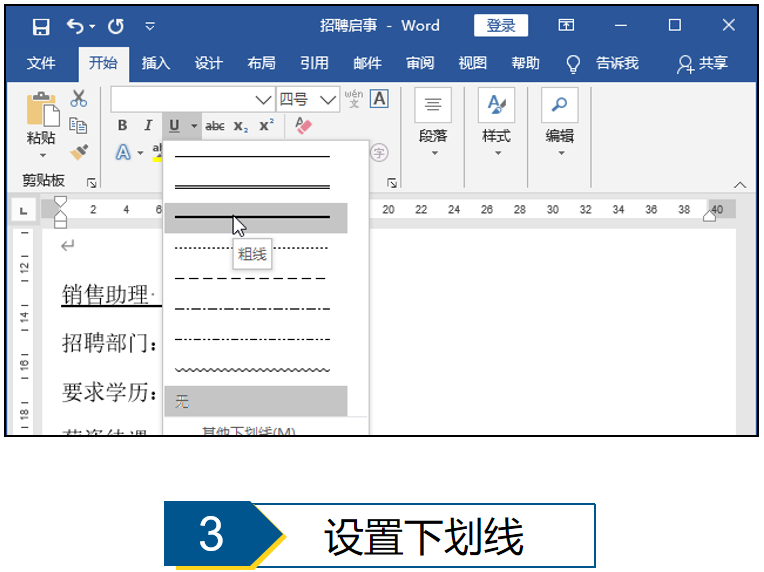Toggle Underline U button
This screenshot has height=572, width=764.
[x=174, y=126]
